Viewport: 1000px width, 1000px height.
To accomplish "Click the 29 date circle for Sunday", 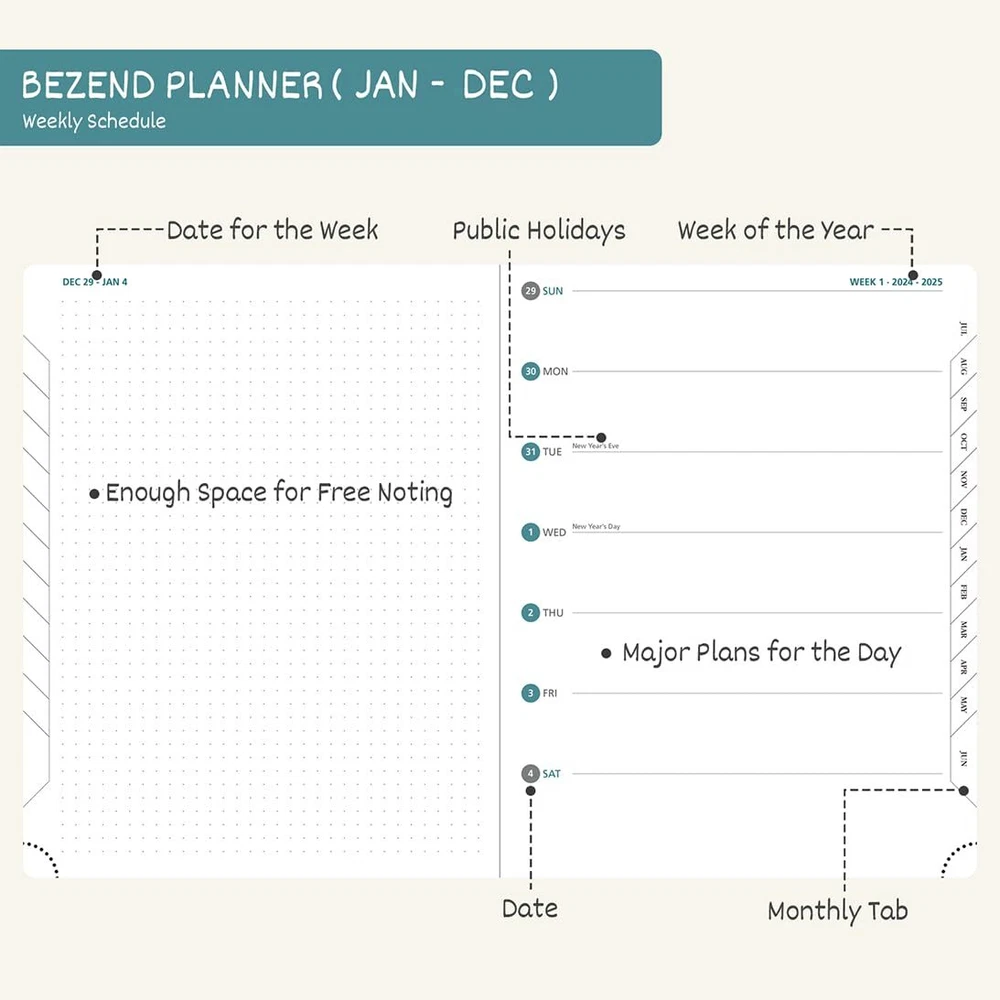I will pos(530,291).
